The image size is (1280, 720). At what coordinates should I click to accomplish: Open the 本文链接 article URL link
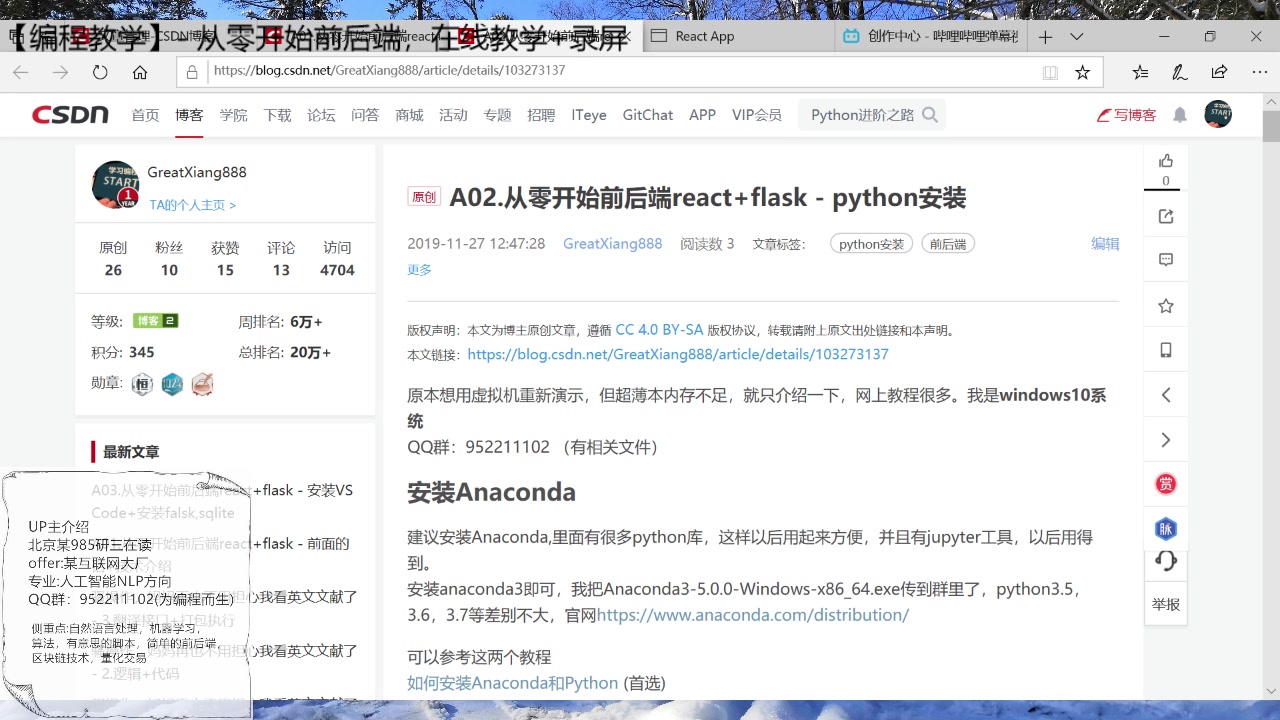point(678,354)
